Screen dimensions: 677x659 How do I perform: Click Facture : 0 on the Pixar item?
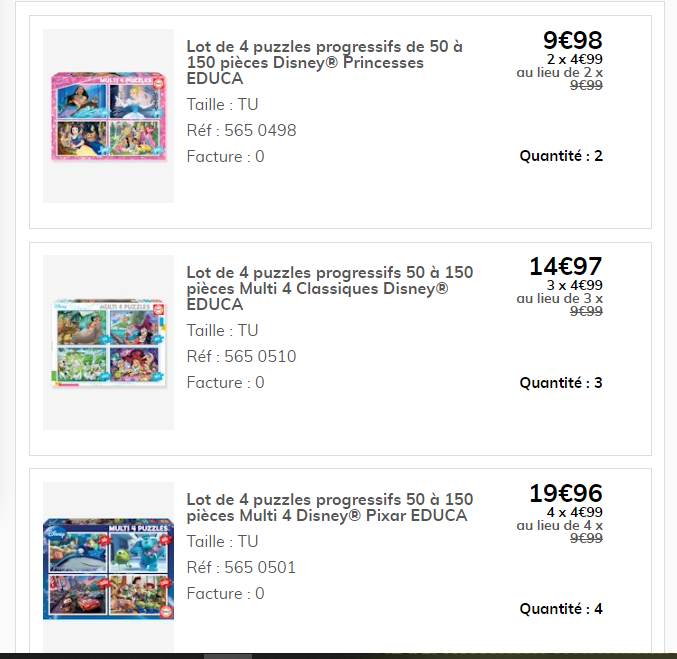(225, 593)
